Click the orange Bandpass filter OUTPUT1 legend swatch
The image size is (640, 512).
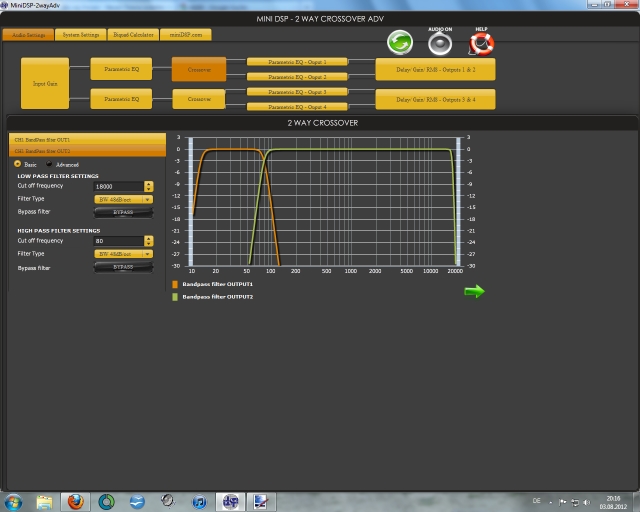click(175, 284)
